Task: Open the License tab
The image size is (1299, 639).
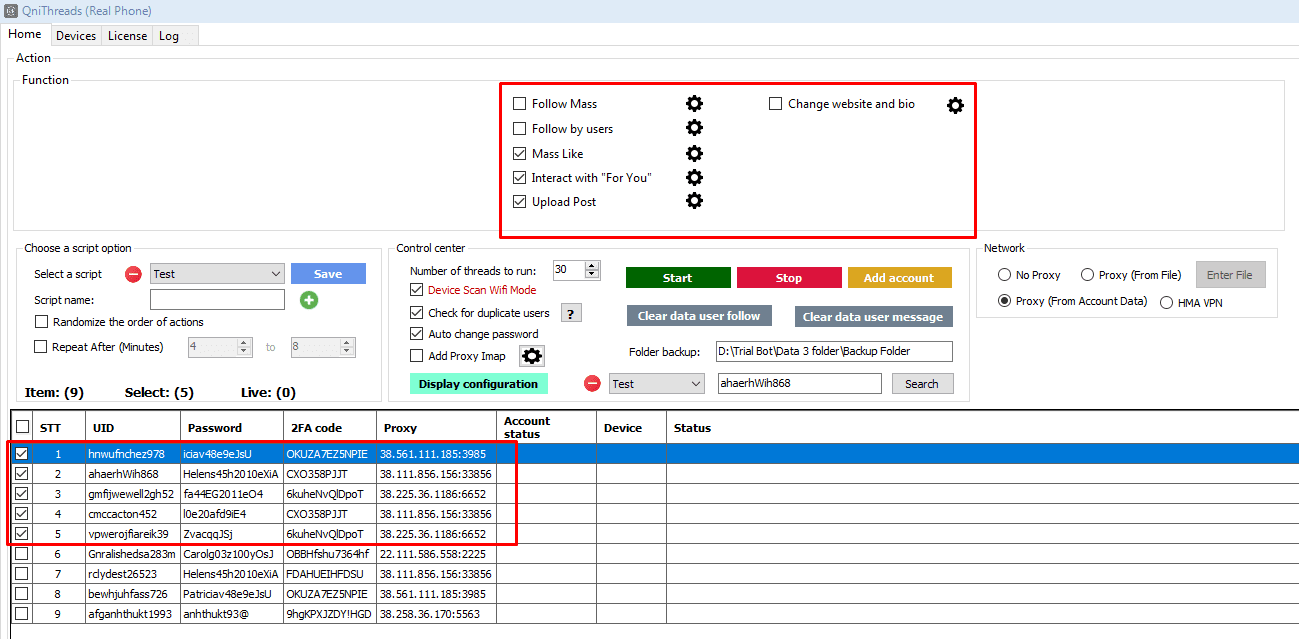Action: pos(127,36)
